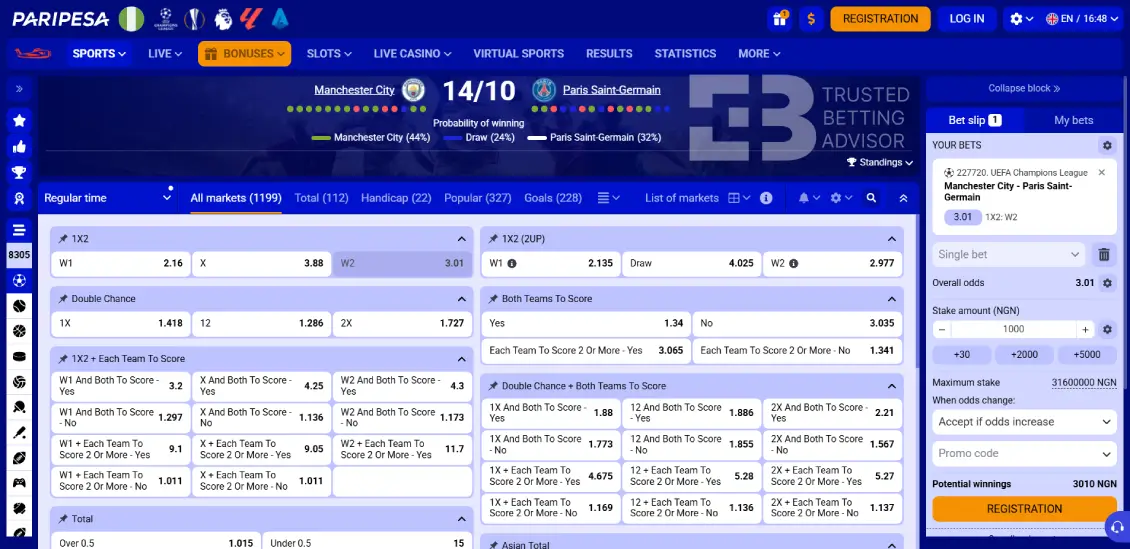Go to VIRTUAL SPORTS
The image size is (1130, 549).
(518, 53)
